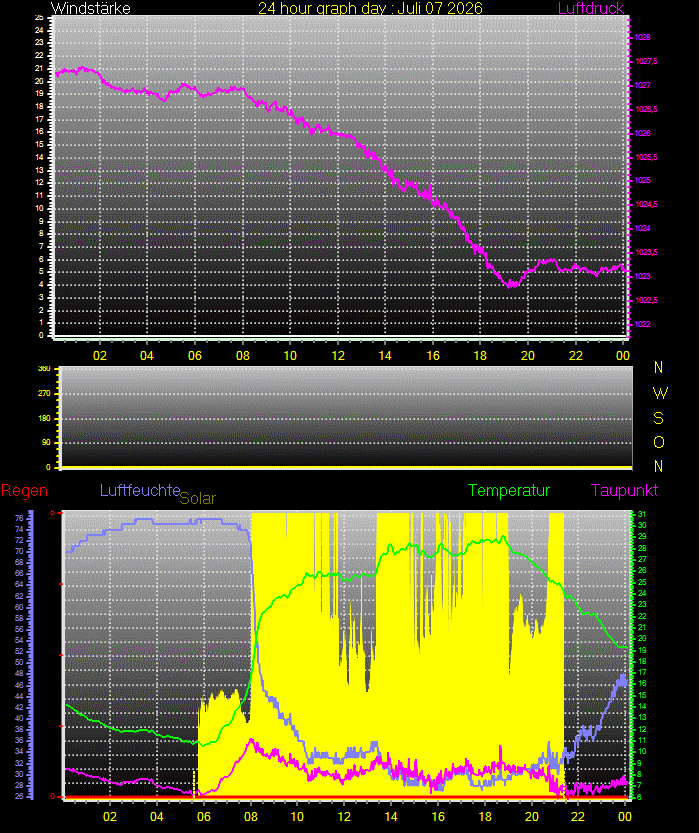This screenshot has width=699, height=833.
Task: Click hour 18 on pressure graph axis
Action: click(480, 356)
